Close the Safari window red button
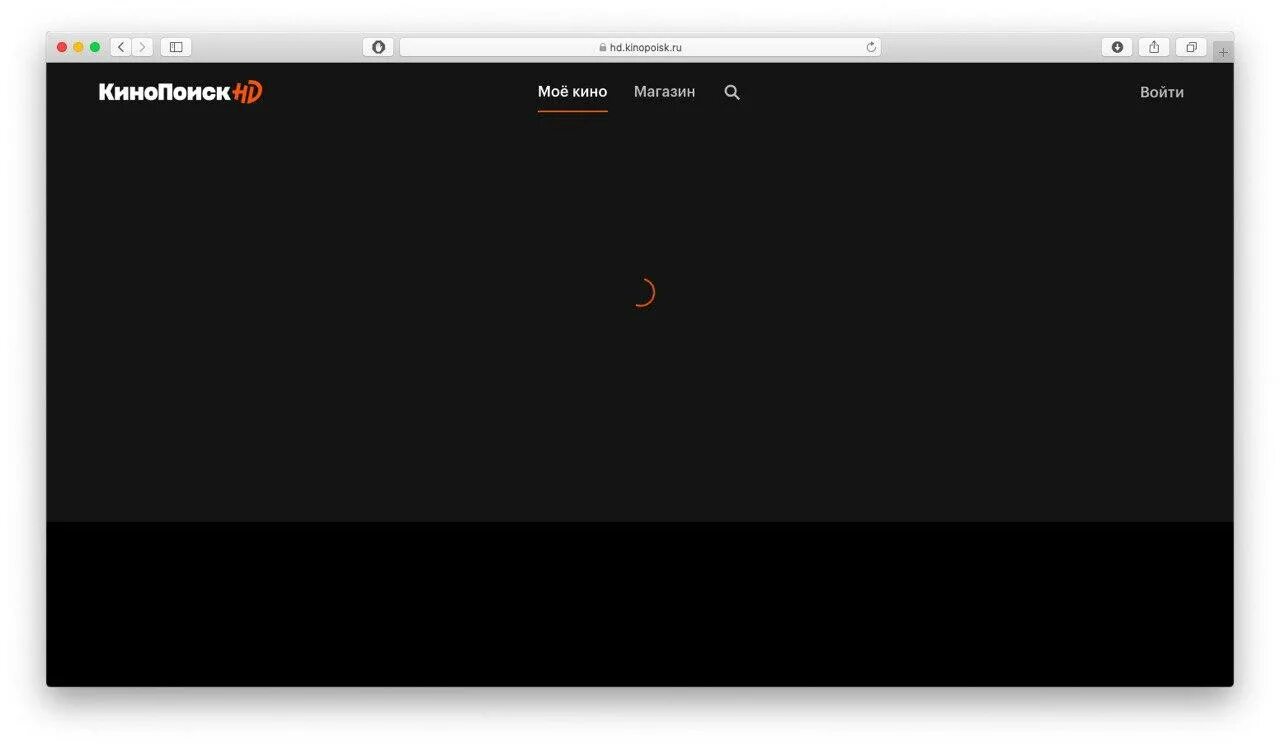1280x748 pixels. click(x=62, y=47)
